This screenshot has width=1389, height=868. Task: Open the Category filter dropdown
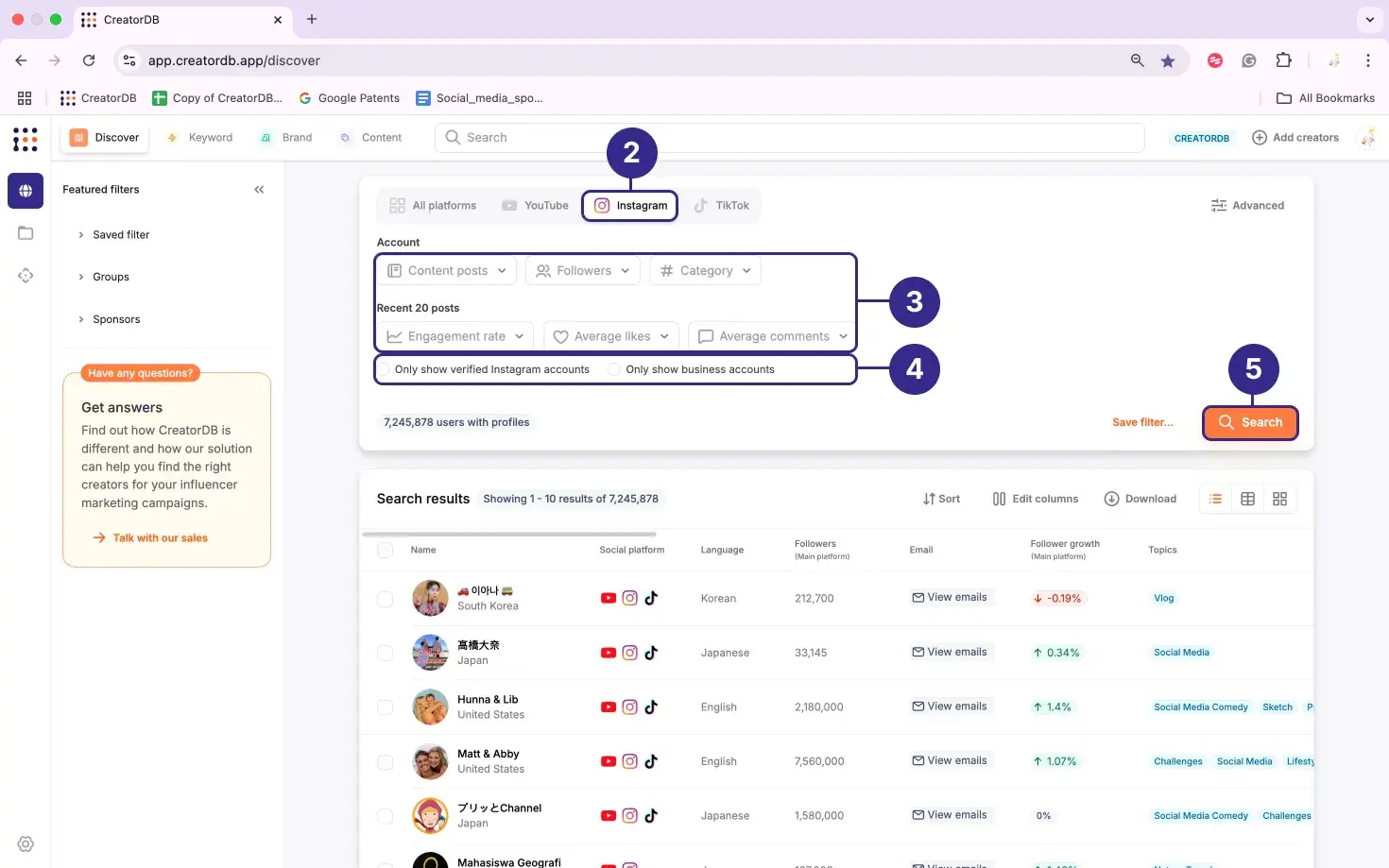click(705, 271)
